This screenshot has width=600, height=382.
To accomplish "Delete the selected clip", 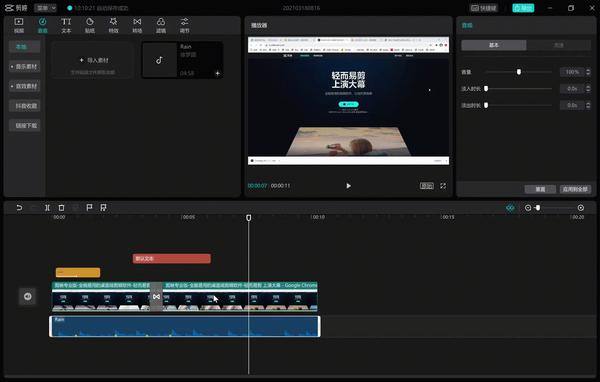I will point(61,207).
